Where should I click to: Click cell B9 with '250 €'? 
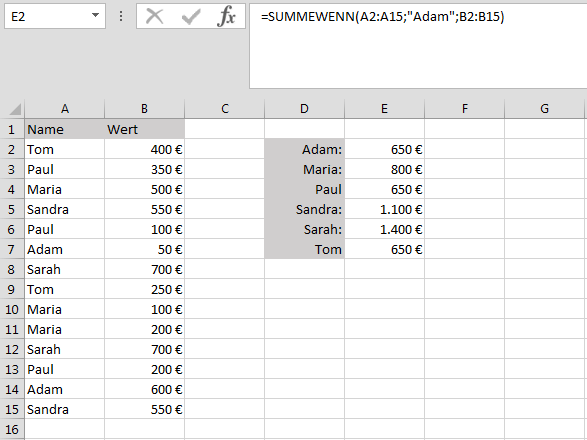click(145, 289)
